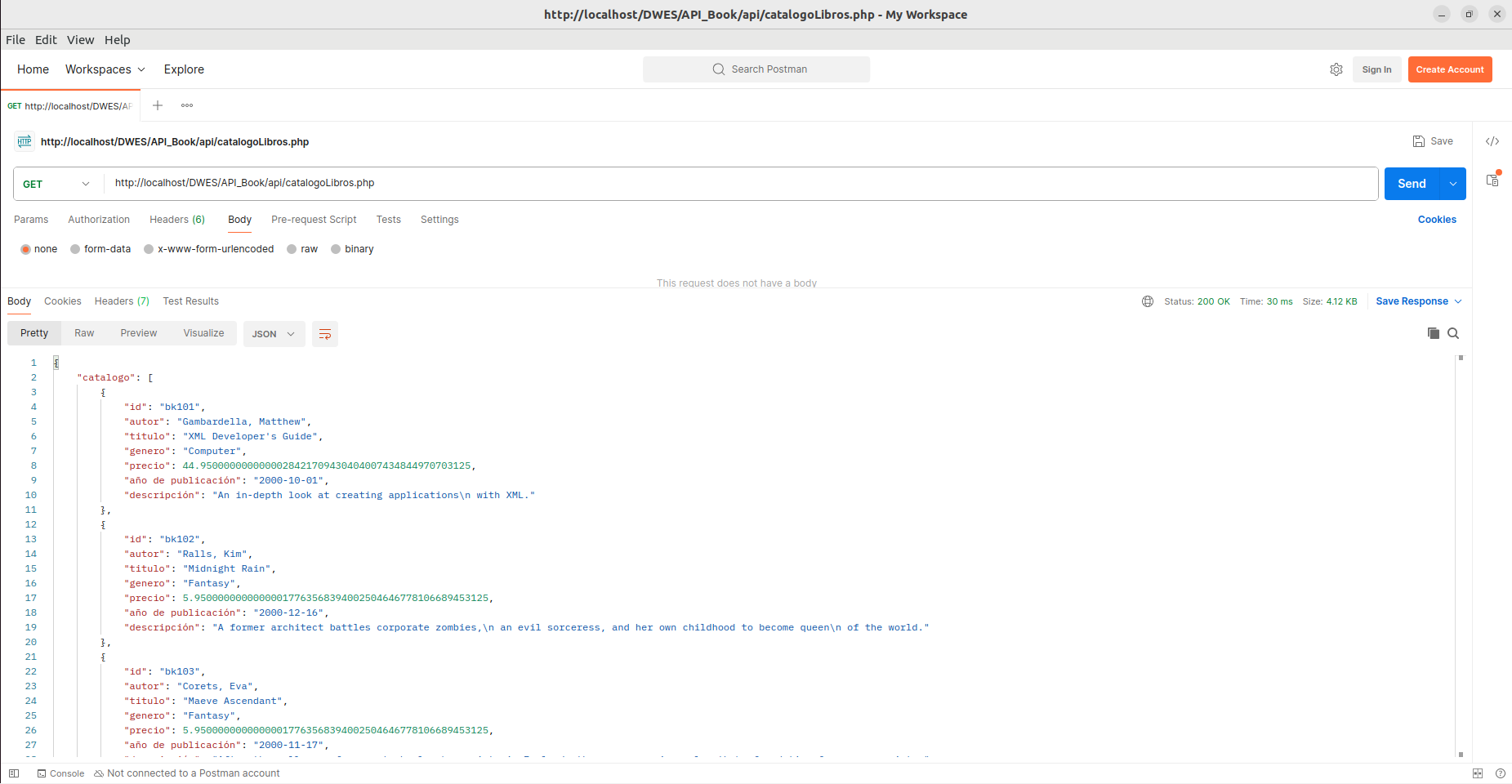Open the File menu
Viewport: 1512px width, 784px height.
click(16, 40)
